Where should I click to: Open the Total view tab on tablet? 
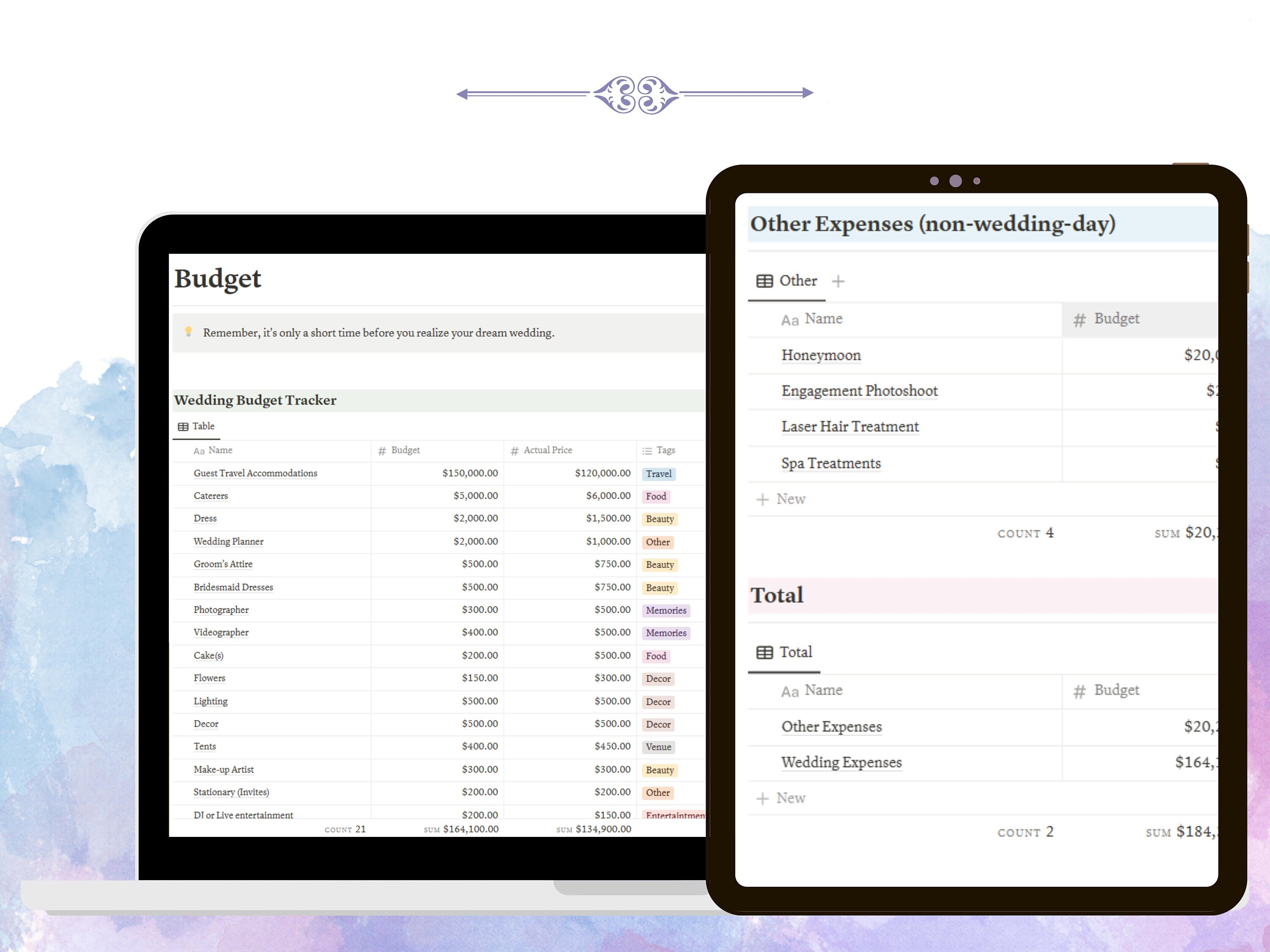coord(784,652)
